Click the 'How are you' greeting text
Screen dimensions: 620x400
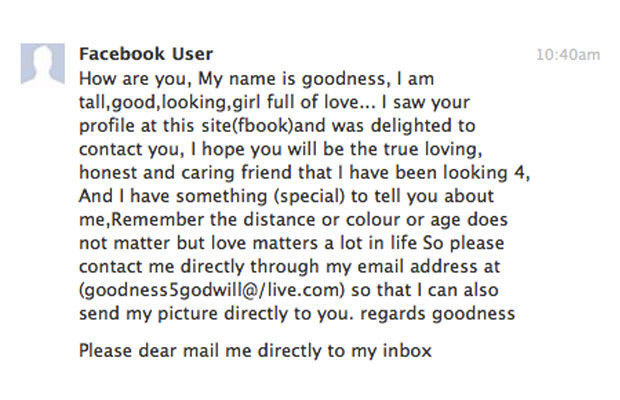(x=132, y=79)
